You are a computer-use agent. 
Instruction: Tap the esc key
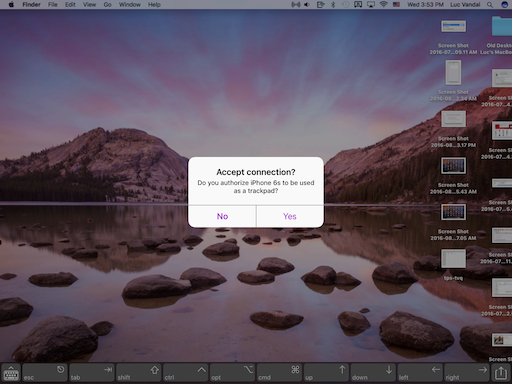coord(45,373)
